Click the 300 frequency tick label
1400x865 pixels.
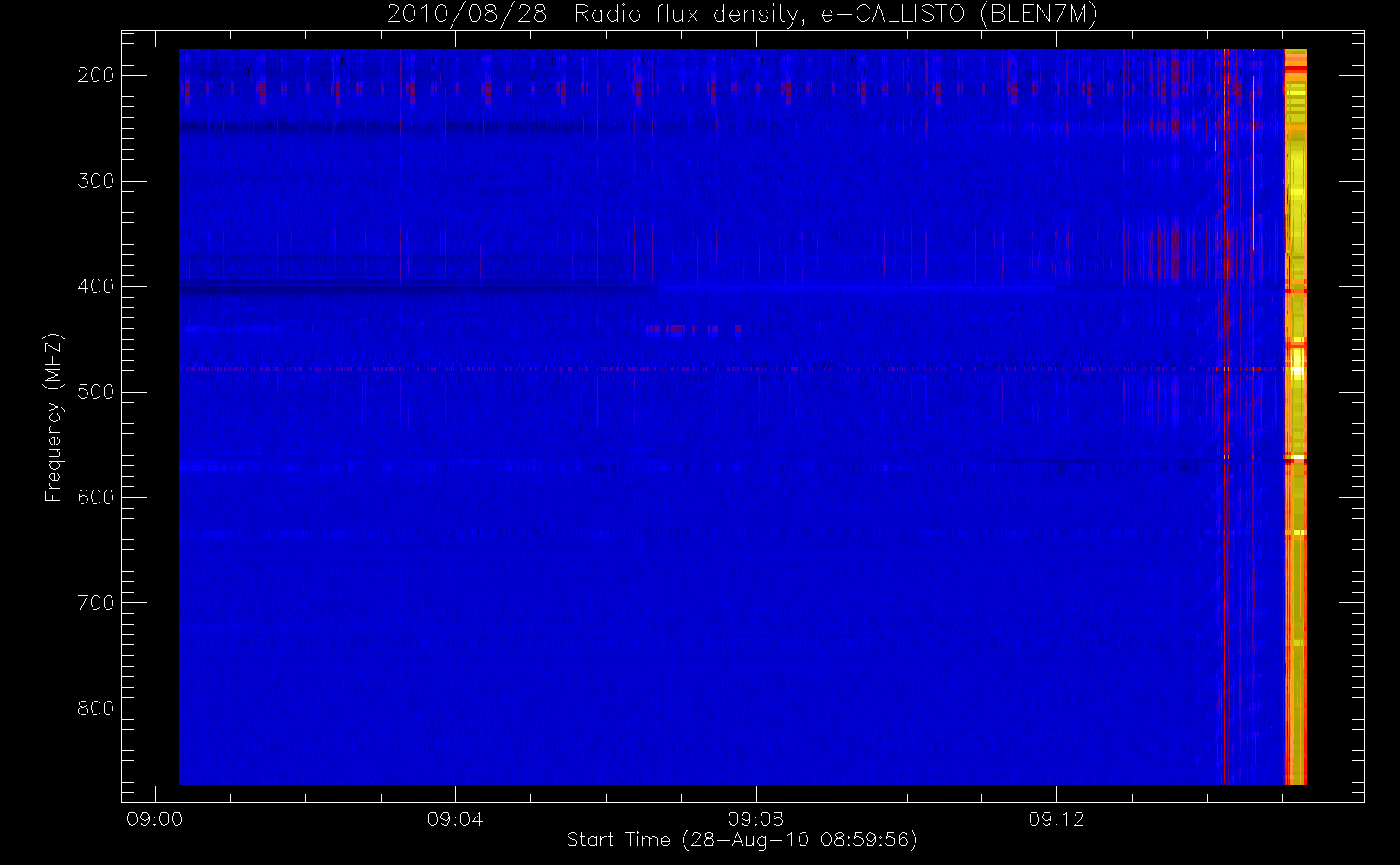(96, 181)
